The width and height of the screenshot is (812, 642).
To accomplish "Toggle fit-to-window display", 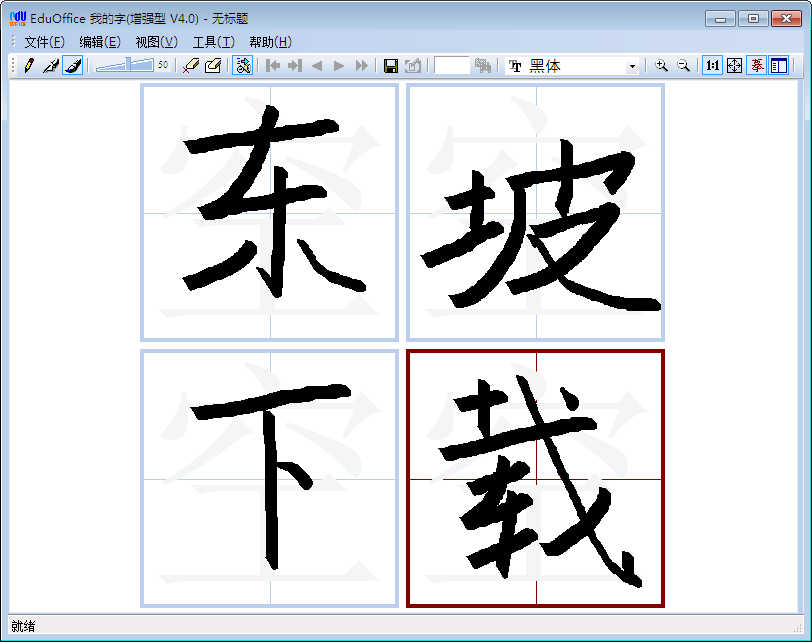I will coord(732,65).
